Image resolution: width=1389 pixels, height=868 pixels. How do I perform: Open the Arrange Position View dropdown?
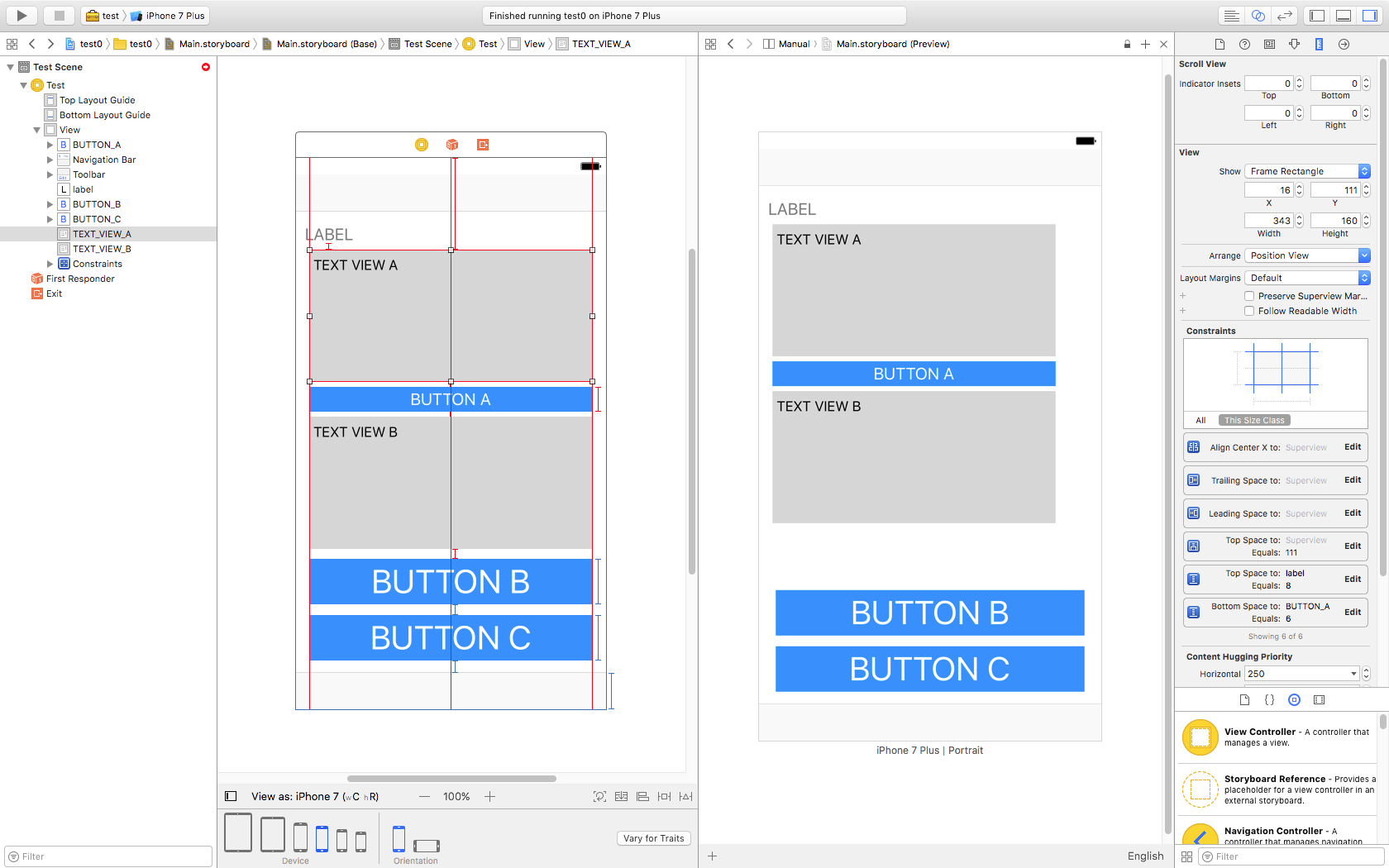click(1306, 255)
